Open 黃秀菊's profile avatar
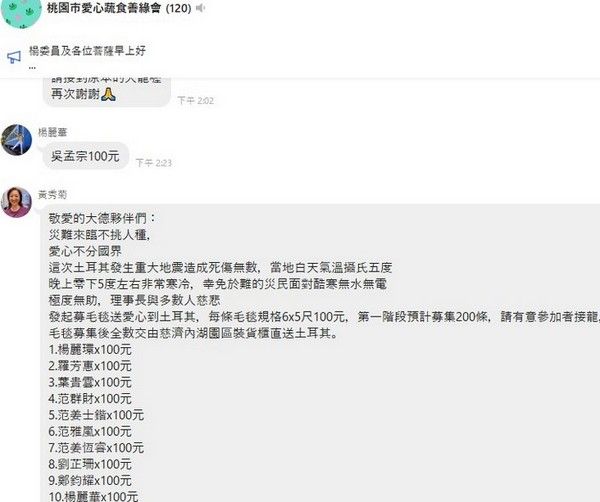Viewport: 600px width, 502px height. tap(16, 202)
